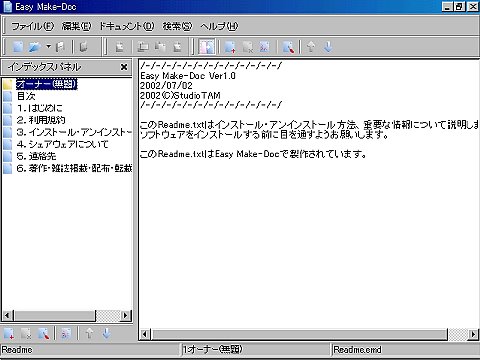Open the 編集(E) menu
Screen dimensions: 480x360
click(x=76, y=26)
